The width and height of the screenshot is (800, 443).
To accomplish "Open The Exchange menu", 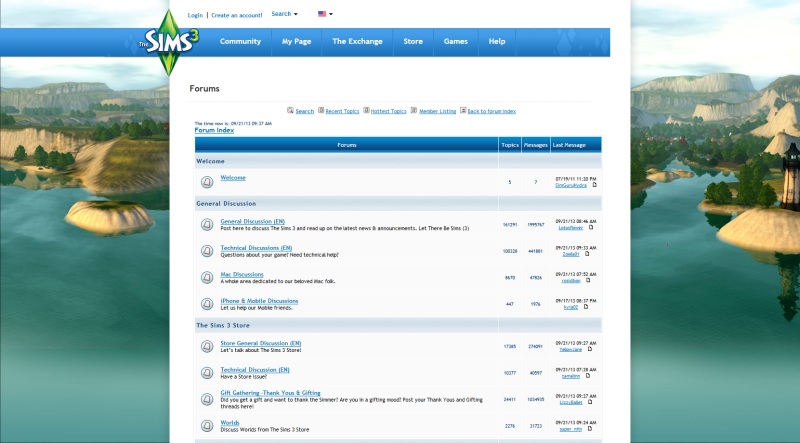I will pos(357,41).
